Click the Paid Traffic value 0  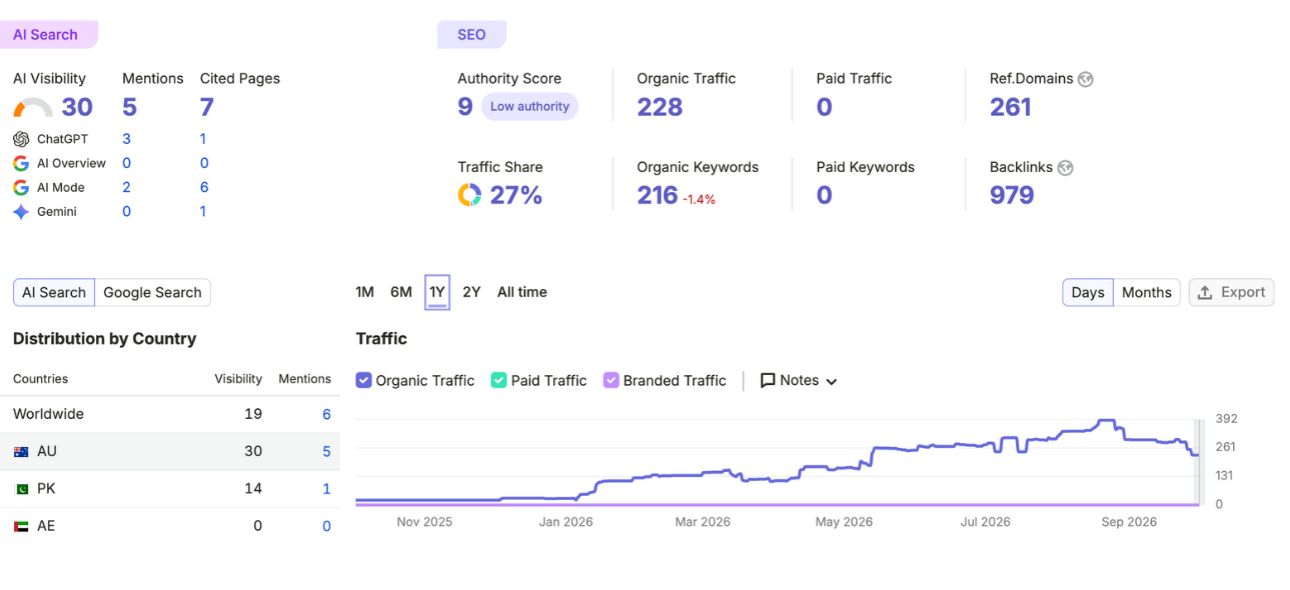[824, 107]
